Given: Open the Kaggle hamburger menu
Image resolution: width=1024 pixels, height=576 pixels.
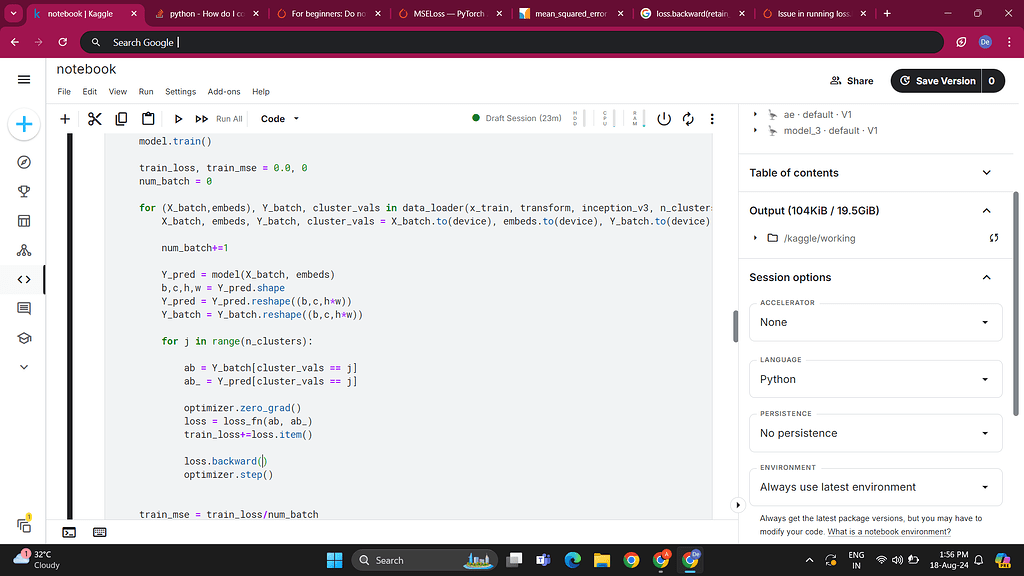Looking at the screenshot, I should pos(24,80).
